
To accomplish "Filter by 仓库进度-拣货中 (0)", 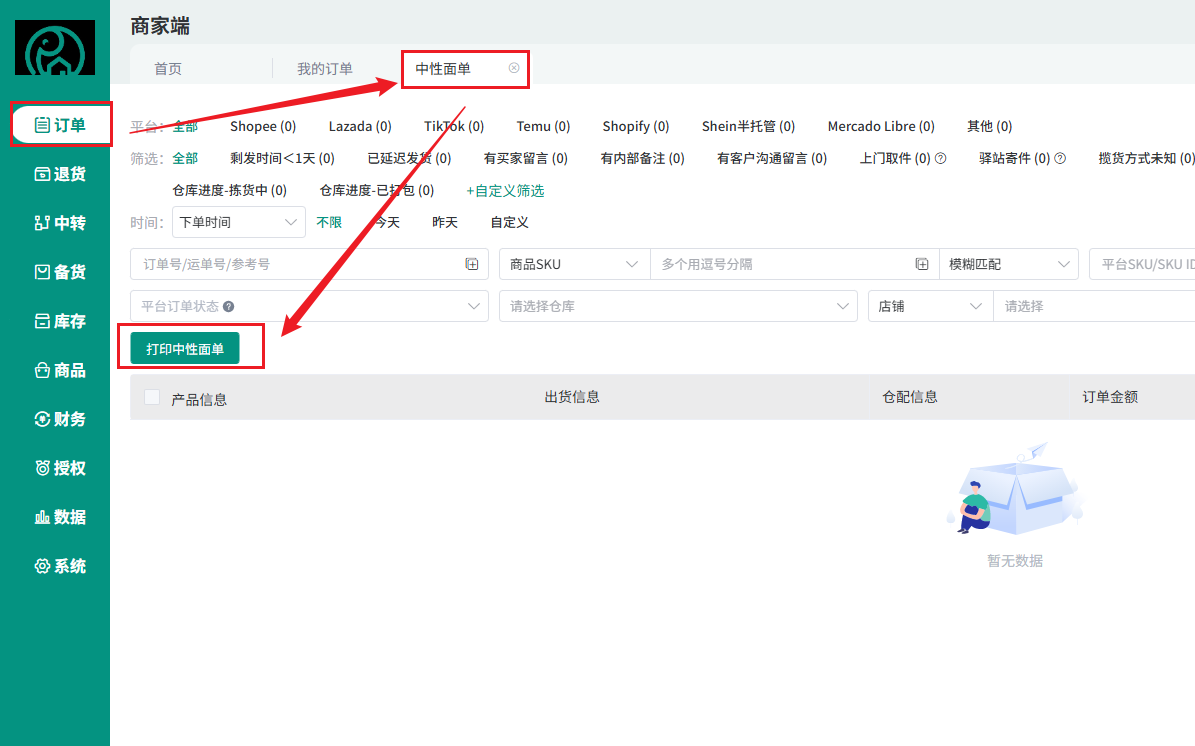I will click(229, 191).
